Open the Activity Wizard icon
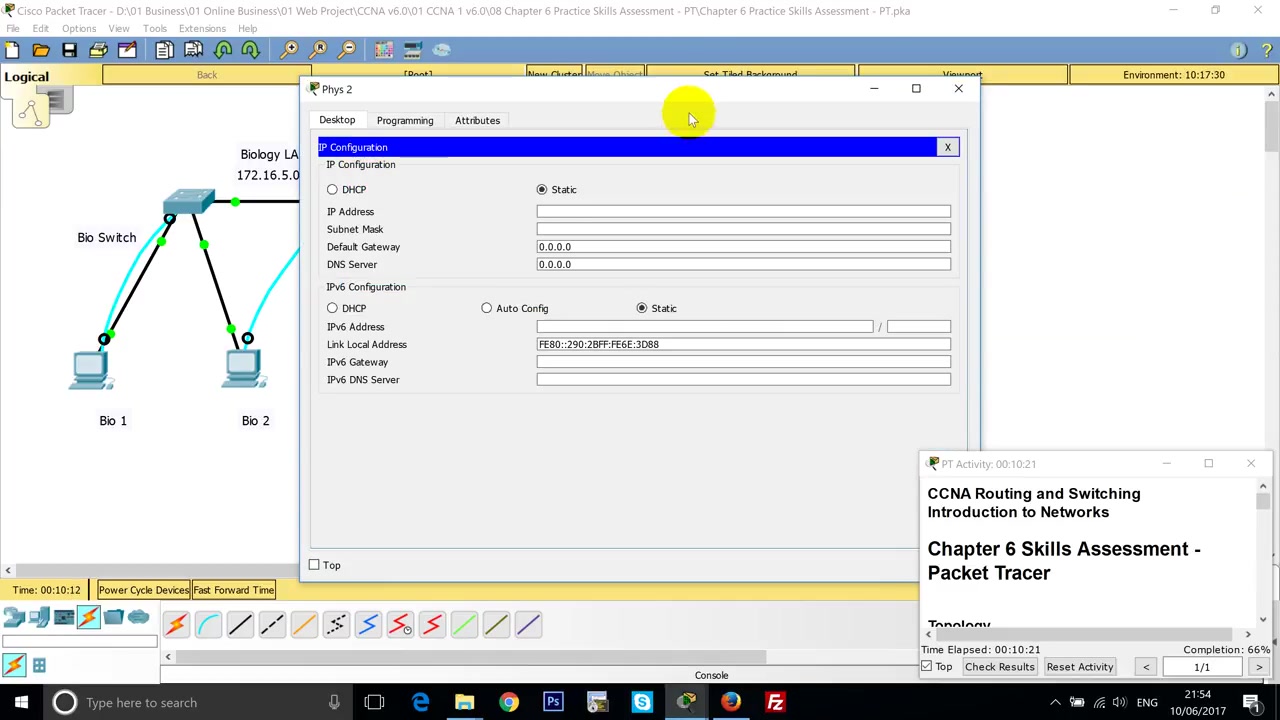 coord(127,49)
